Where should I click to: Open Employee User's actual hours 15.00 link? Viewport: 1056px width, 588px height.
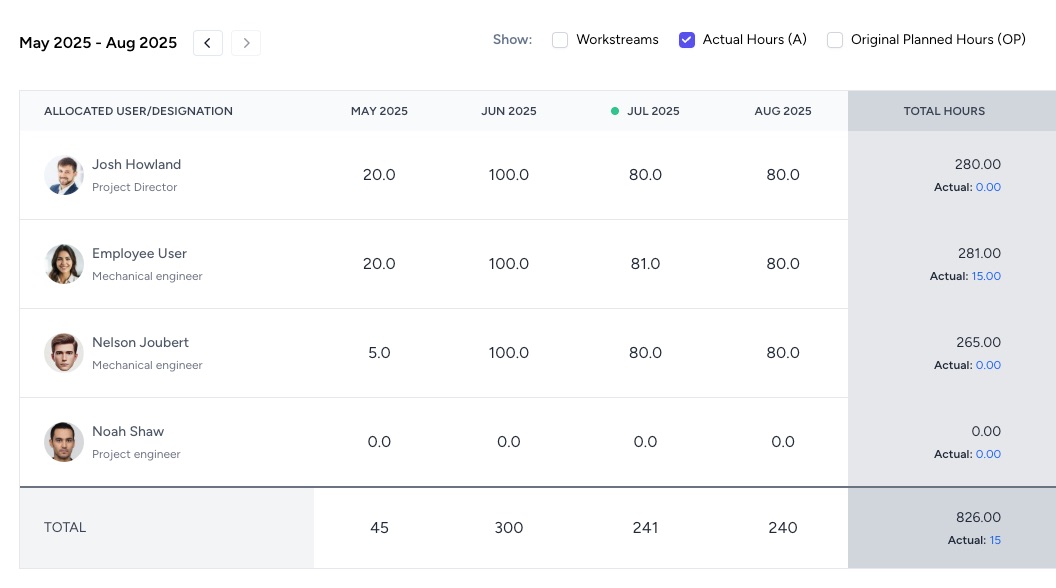tap(986, 276)
